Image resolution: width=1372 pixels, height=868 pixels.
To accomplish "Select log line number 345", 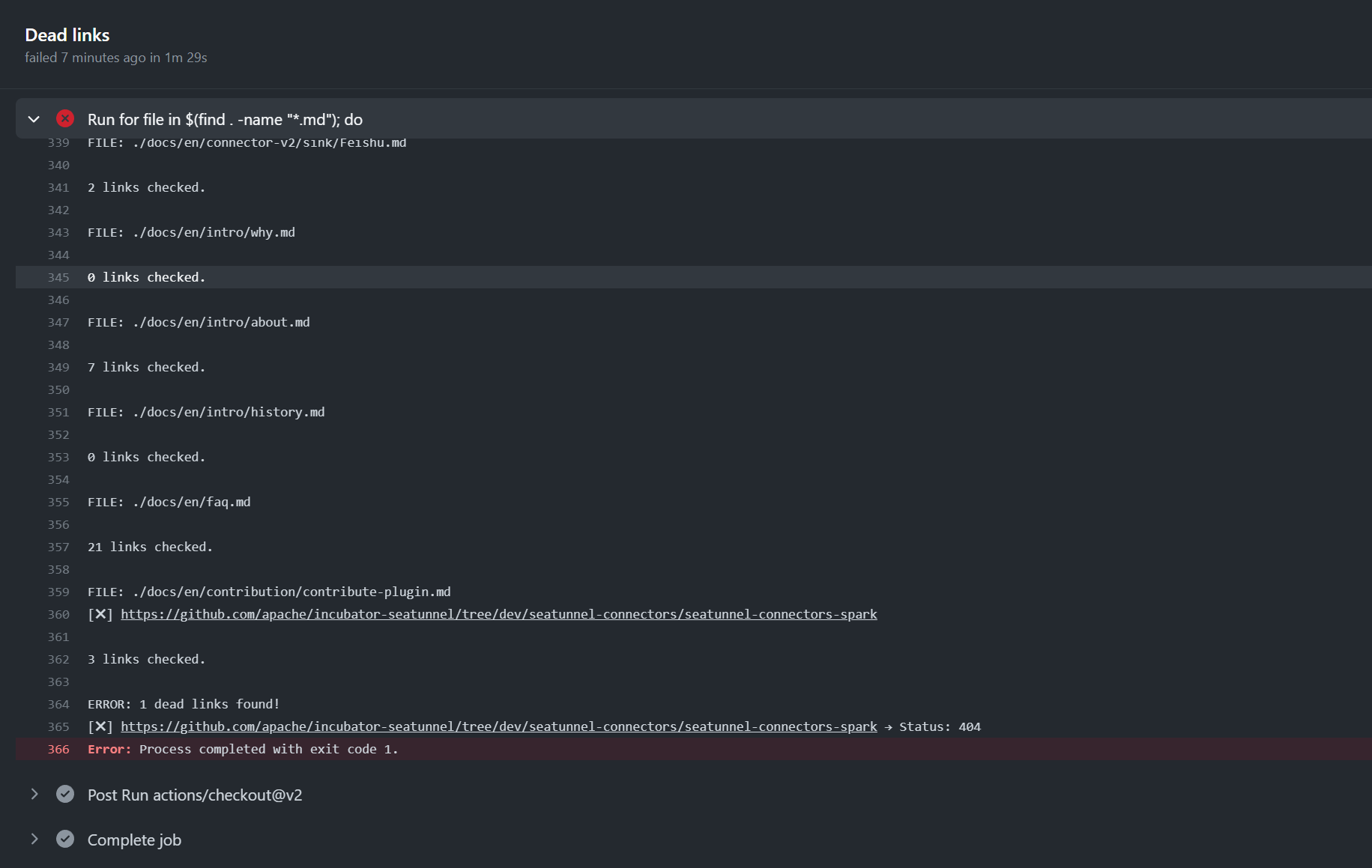I will (58, 277).
